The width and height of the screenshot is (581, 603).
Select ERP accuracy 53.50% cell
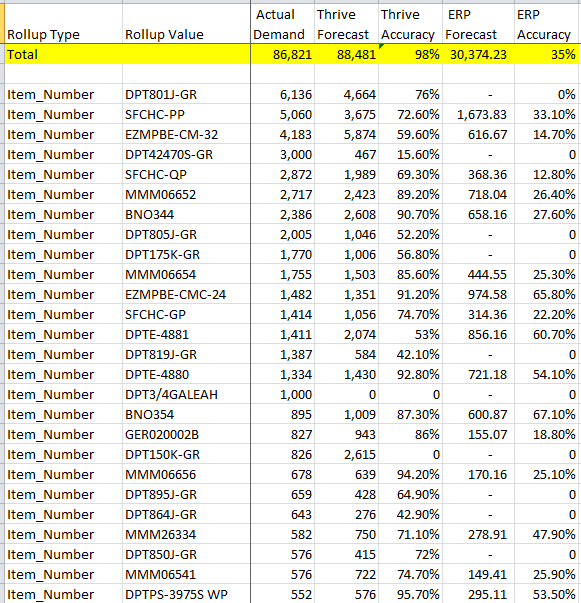[546, 594]
